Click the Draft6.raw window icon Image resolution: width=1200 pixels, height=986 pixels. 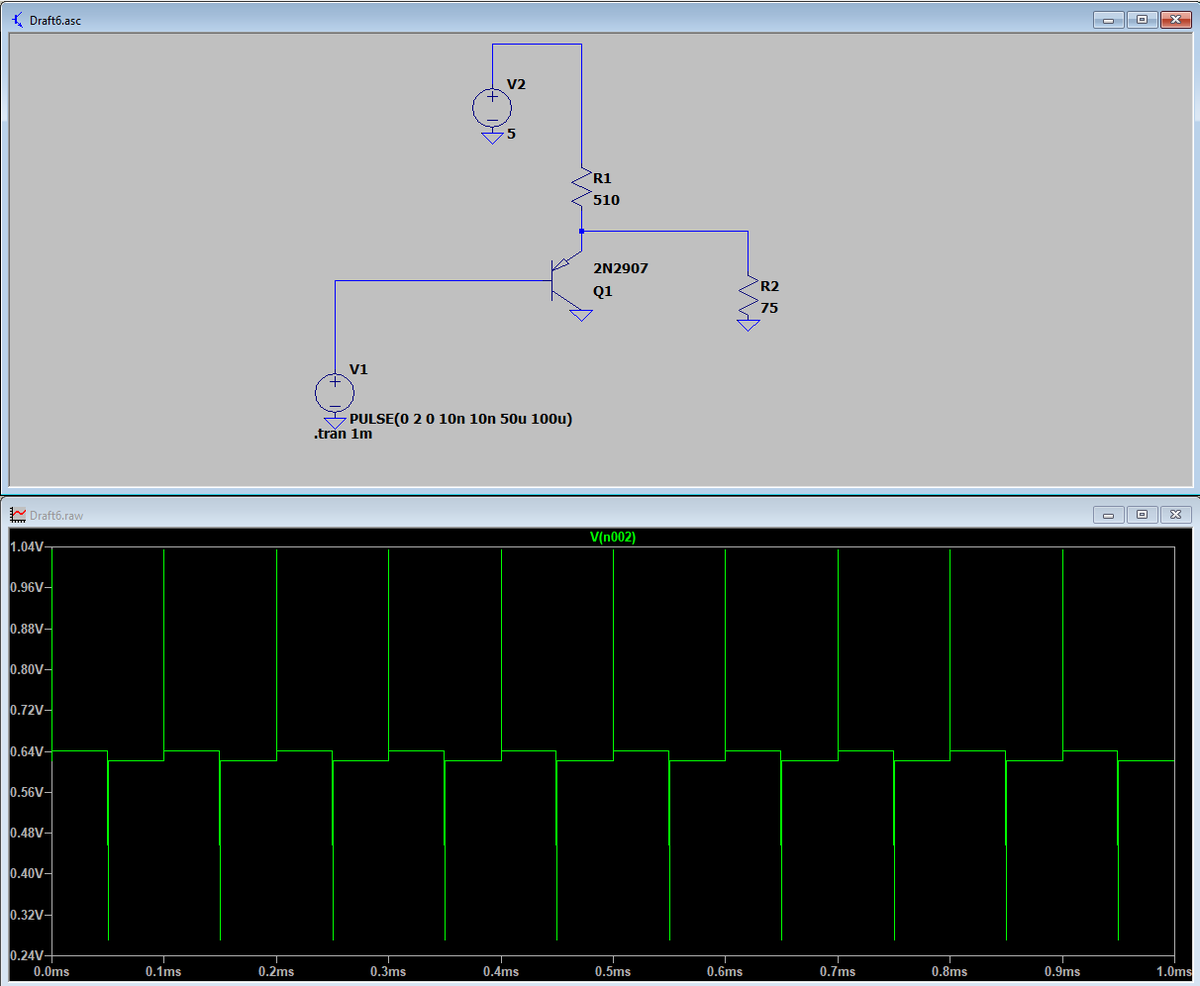click(17, 515)
